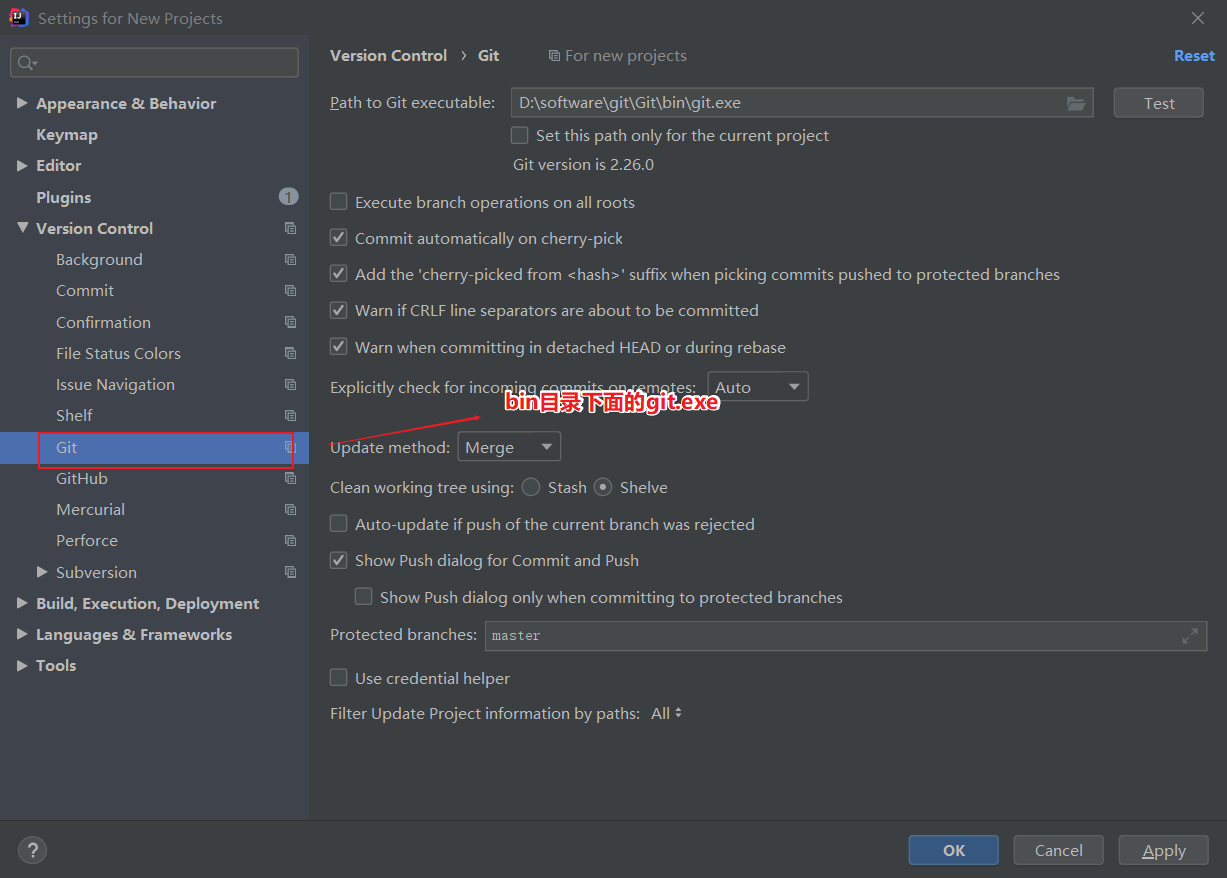Select Issue Navigation settings
Image resolution: width=1227 pixels, height=878 pixels.
tap(115, 384)
